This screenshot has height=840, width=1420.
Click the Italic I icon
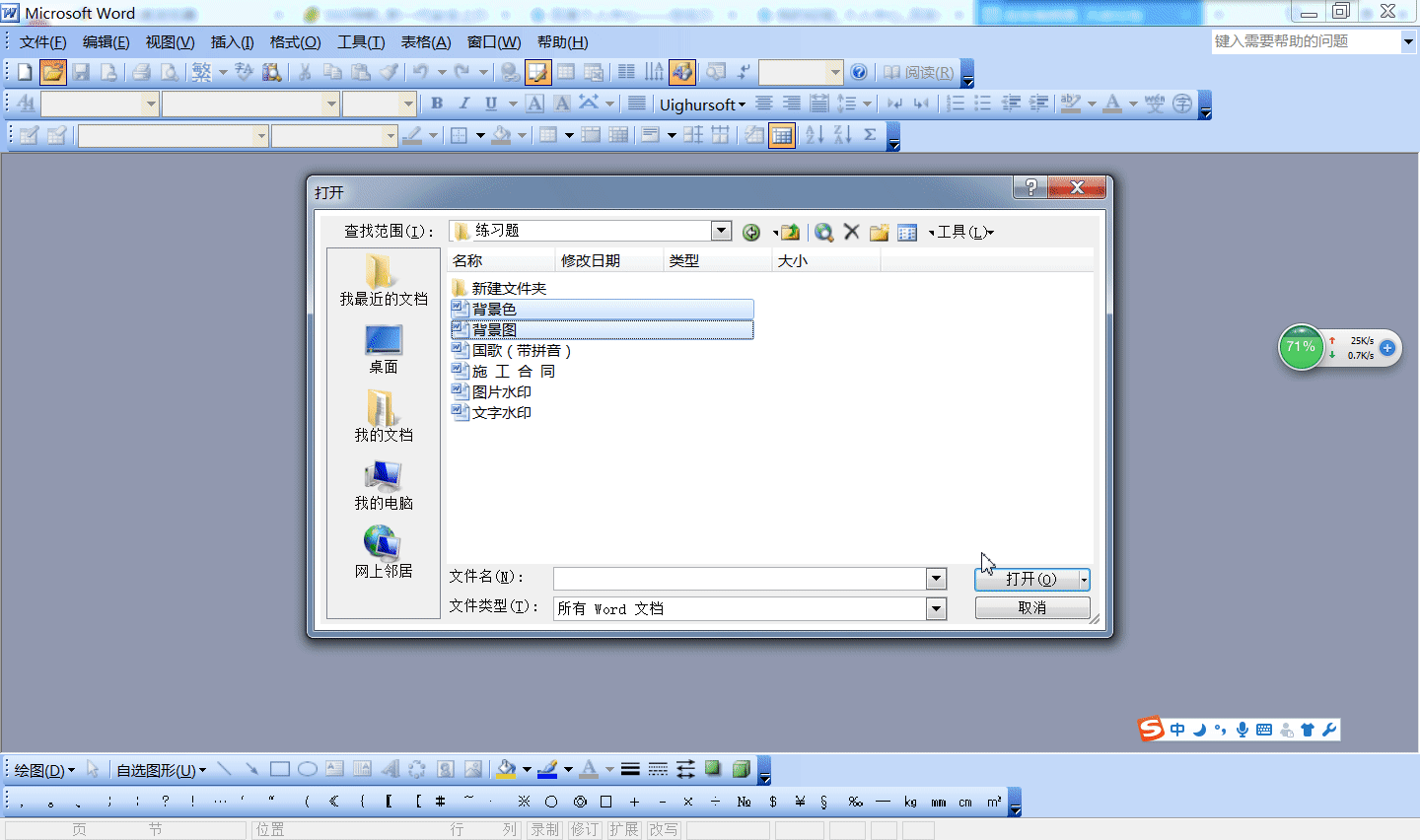click(464, 104)
